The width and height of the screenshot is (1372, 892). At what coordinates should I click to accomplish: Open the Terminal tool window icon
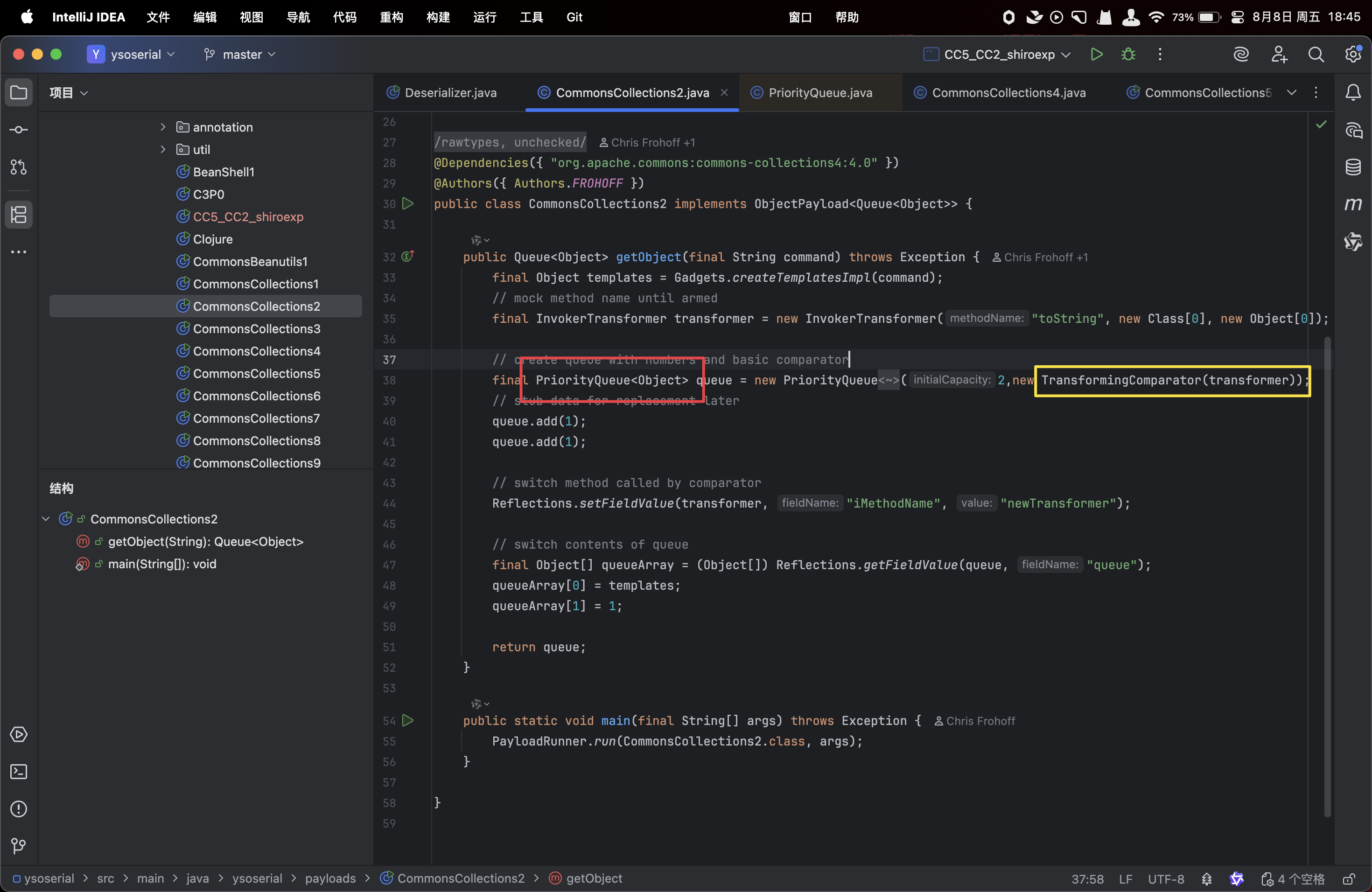(x=19, y=772)
